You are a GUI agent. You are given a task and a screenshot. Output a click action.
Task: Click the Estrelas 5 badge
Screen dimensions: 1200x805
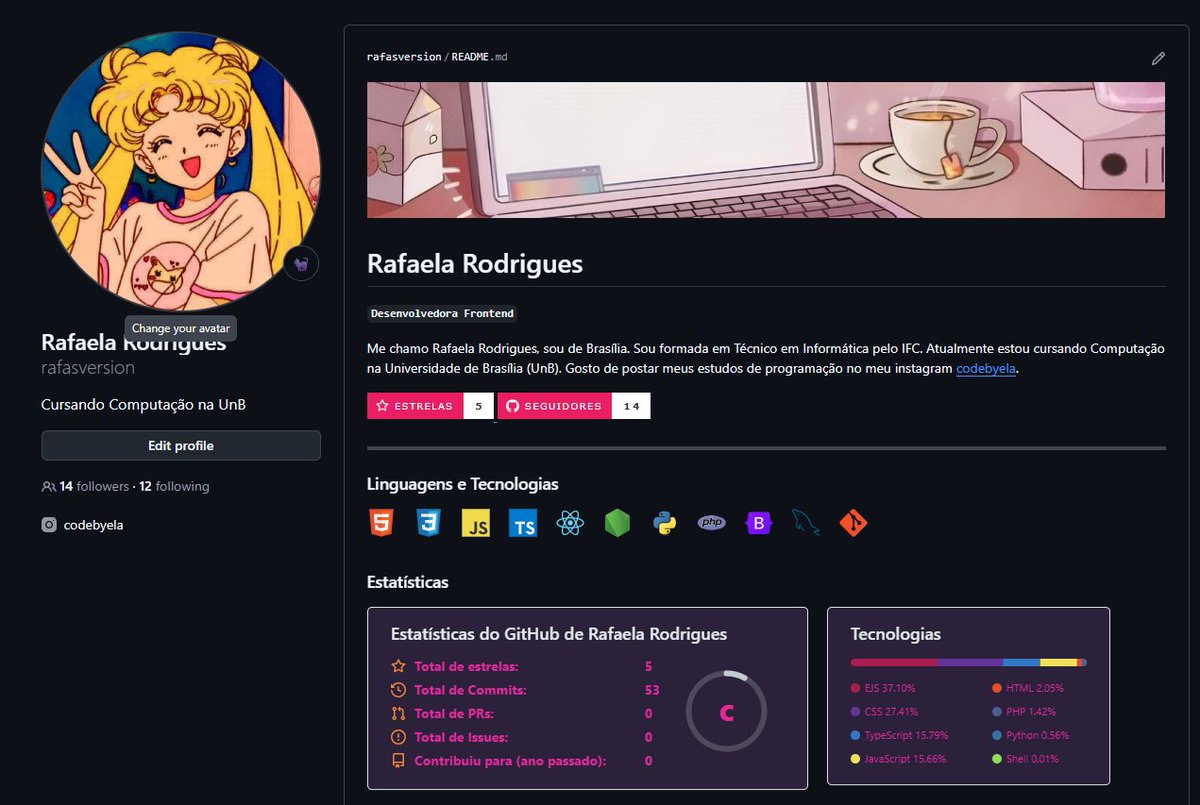click(x=430, y=406)
